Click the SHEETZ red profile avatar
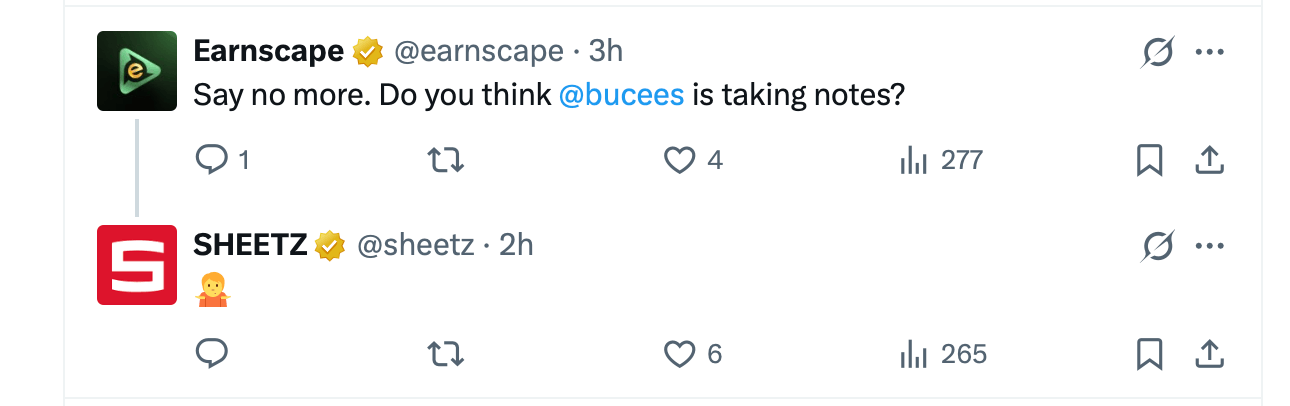This screenshot has width=1290, height=406. tap(136, 265)
